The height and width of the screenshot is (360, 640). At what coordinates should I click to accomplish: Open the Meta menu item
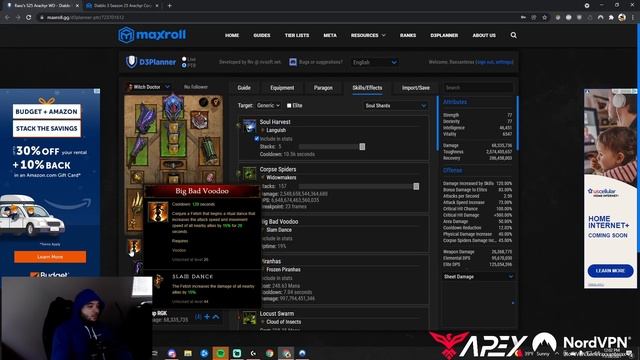point(330,36)
